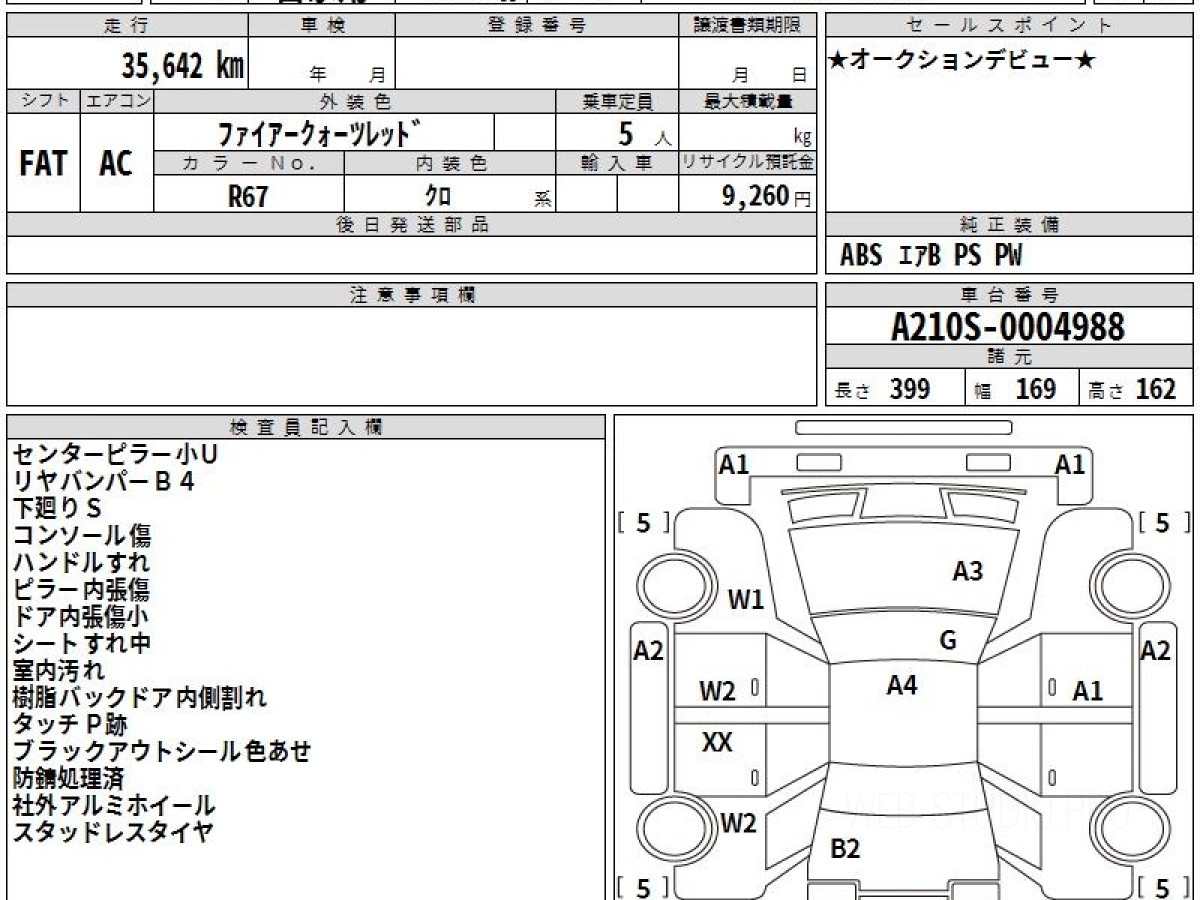Image resolution: width=1200 pixels, height=900 pixels.
Task: Click inspector note 下廻りS
Action: tap(57, 509)
